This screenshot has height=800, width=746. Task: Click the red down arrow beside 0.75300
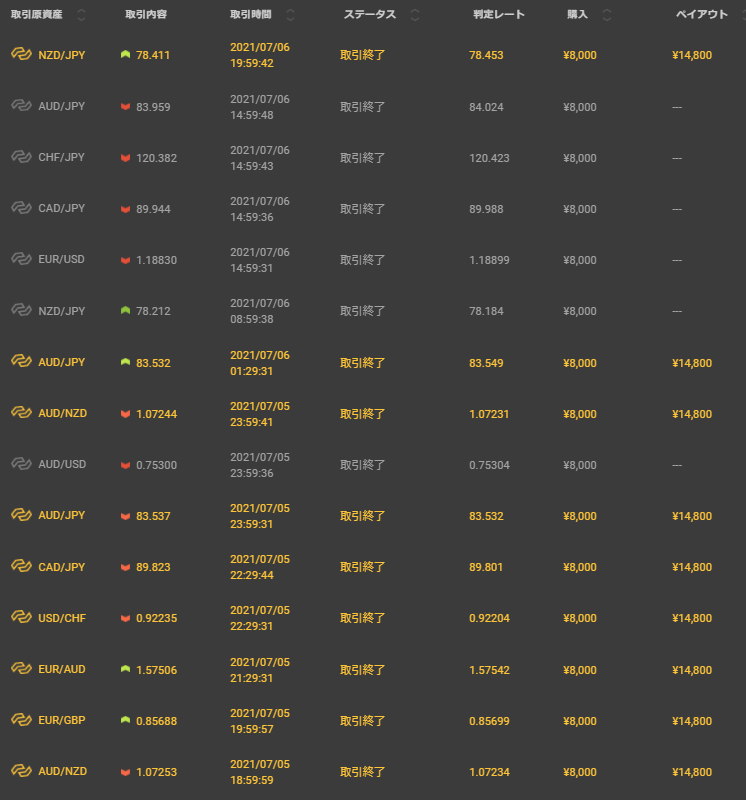pyautogui.click(x=125, y=465)
